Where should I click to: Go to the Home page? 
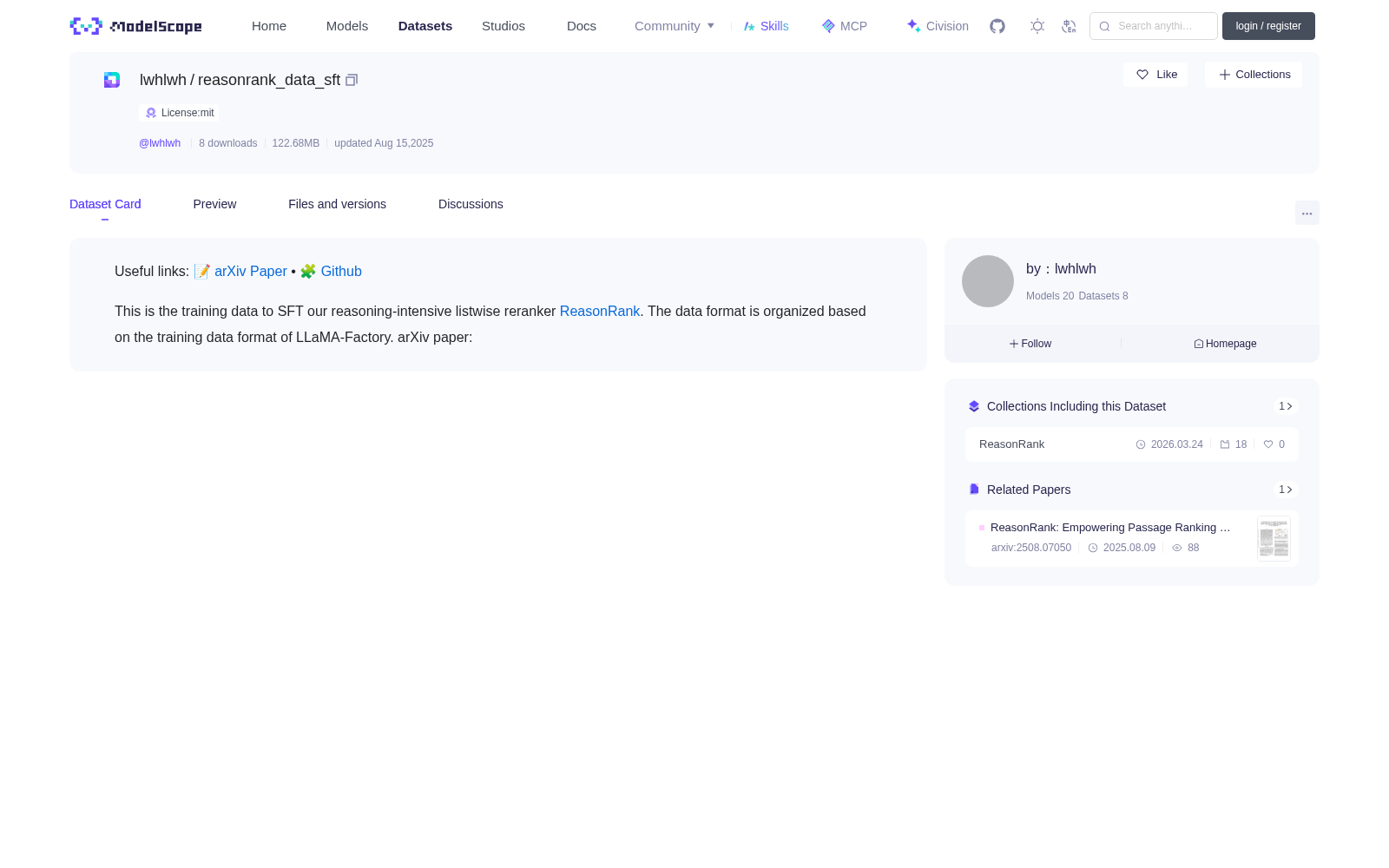pyautogui.click(x=269, y=26)
